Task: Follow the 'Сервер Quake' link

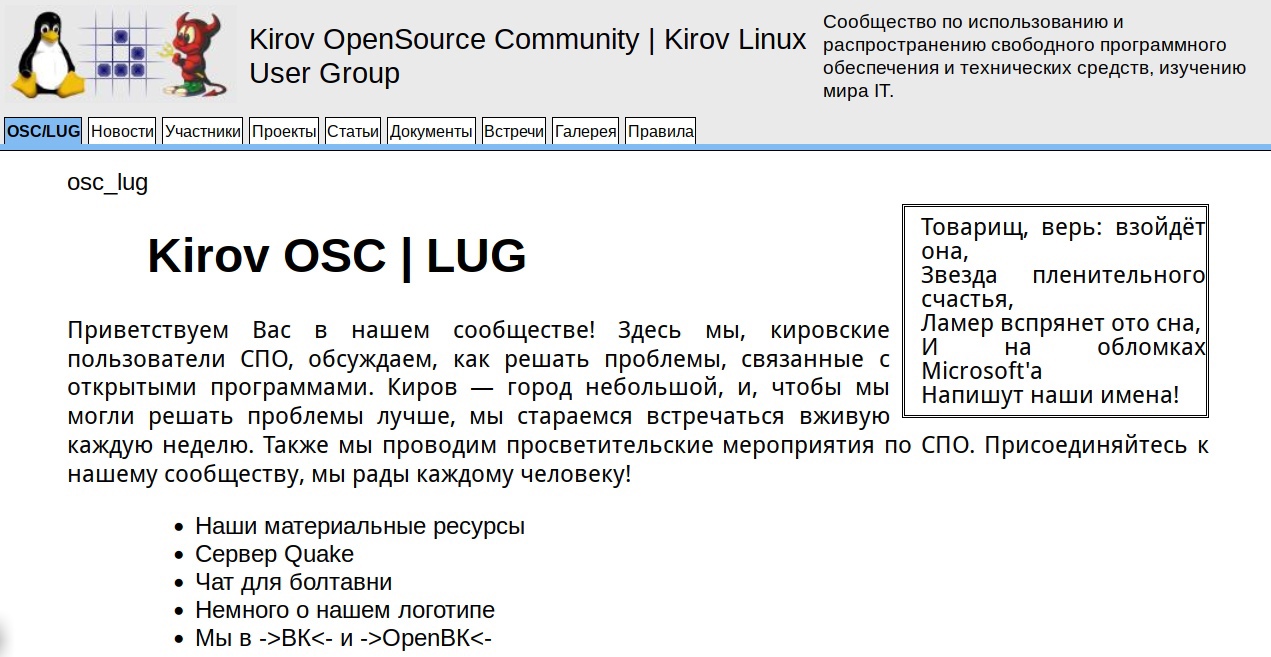Action: 274,554
